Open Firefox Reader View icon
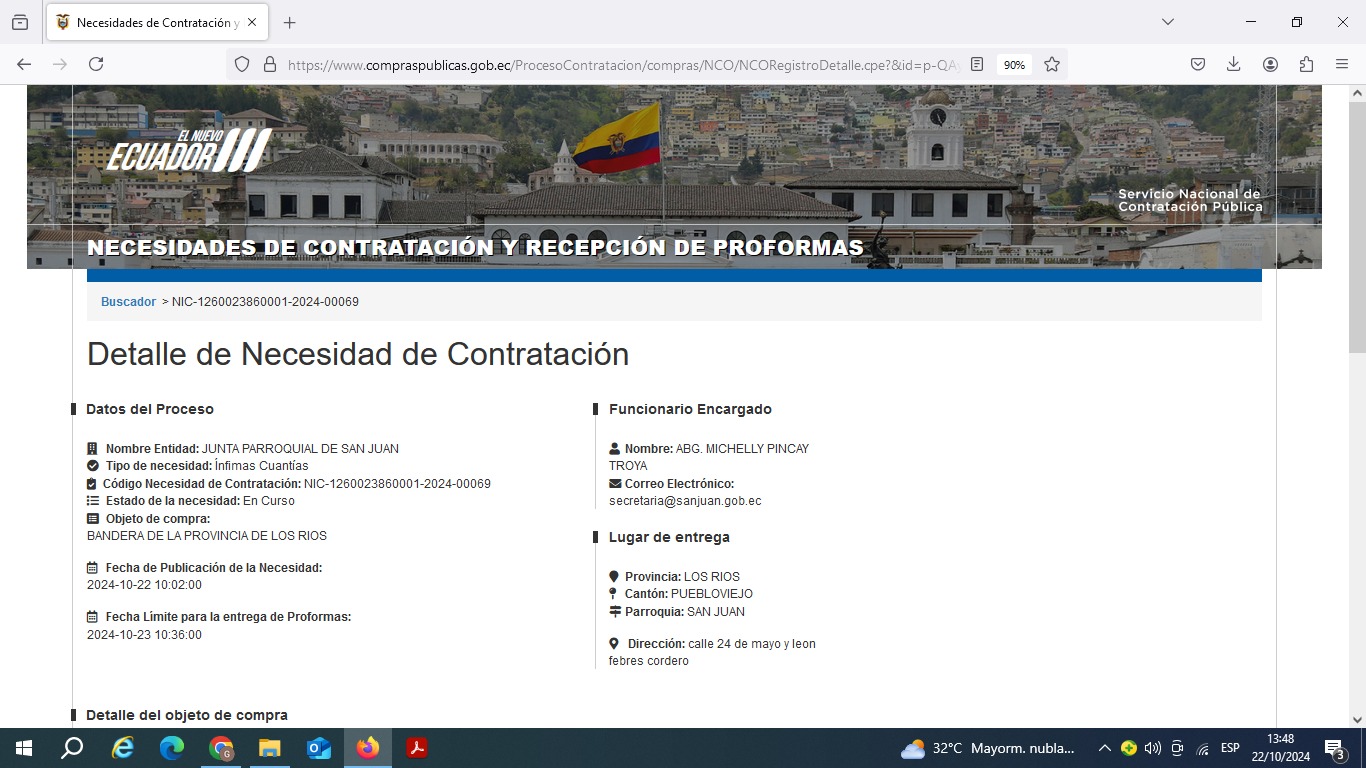Viewport: 1366px width, 768px height. point(977,64)
